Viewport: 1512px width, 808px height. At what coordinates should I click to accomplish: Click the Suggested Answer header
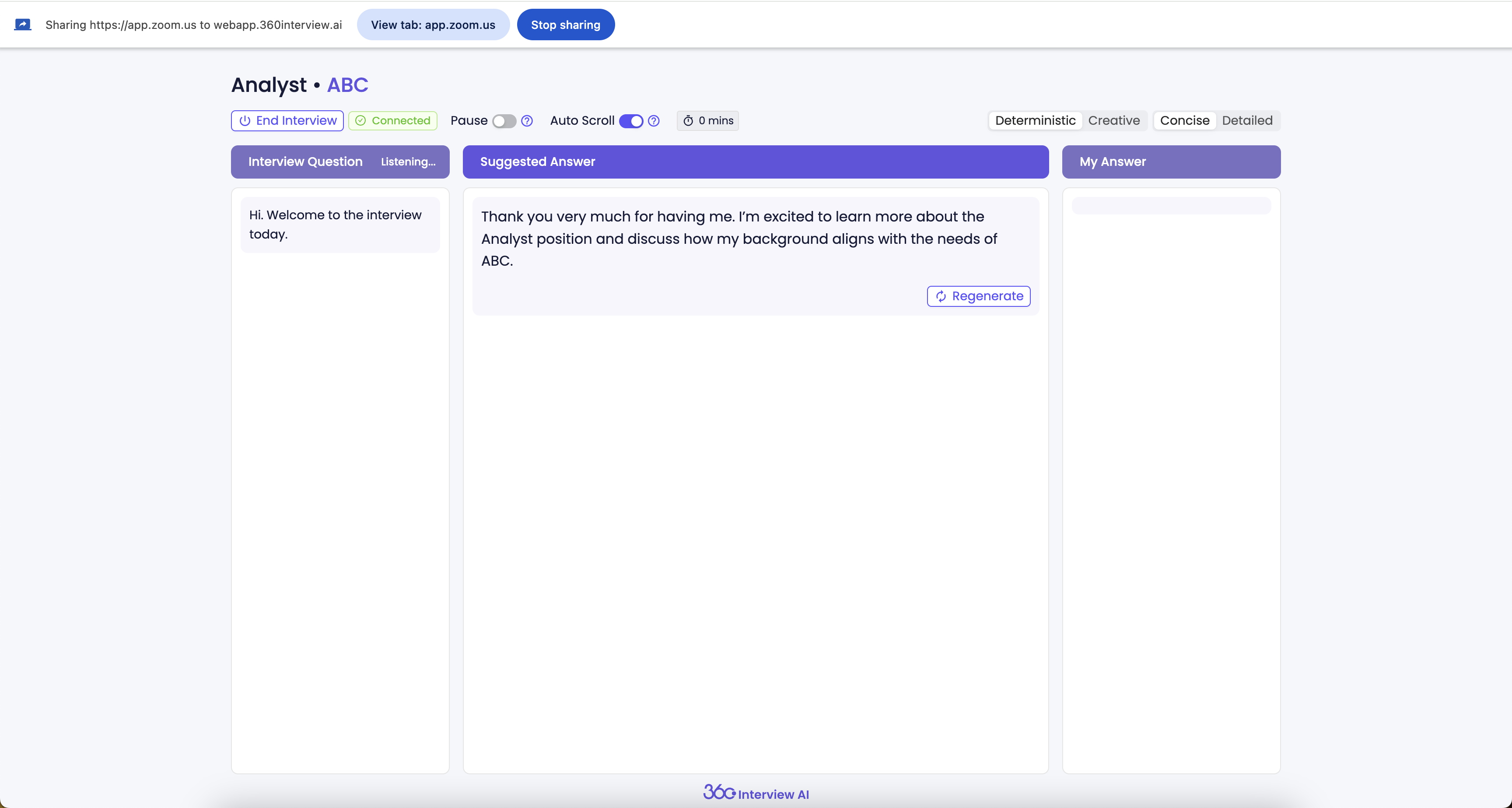pyautogui.click(x=756, y=162)
